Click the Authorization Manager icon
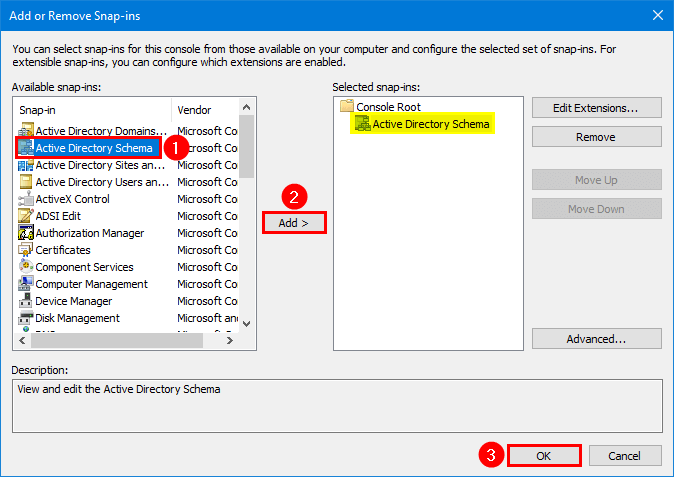Screen dimensions: 674x477 (26, 233)
